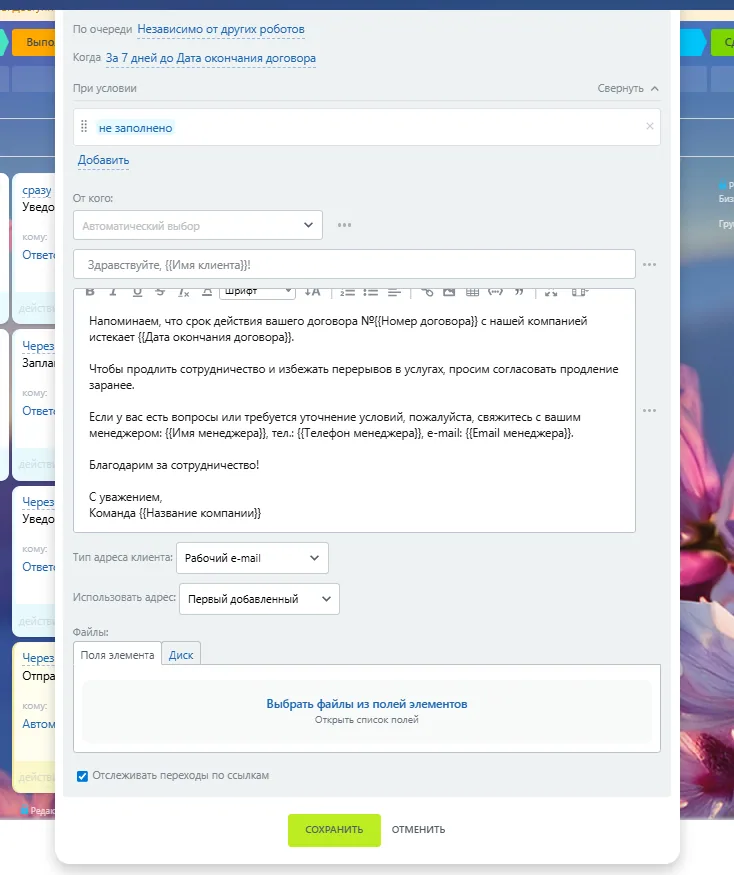Open the Автоматический выбор sender dropdown
Image resolution: width=734 pixels, height=875 pixels.
point(198,225)
